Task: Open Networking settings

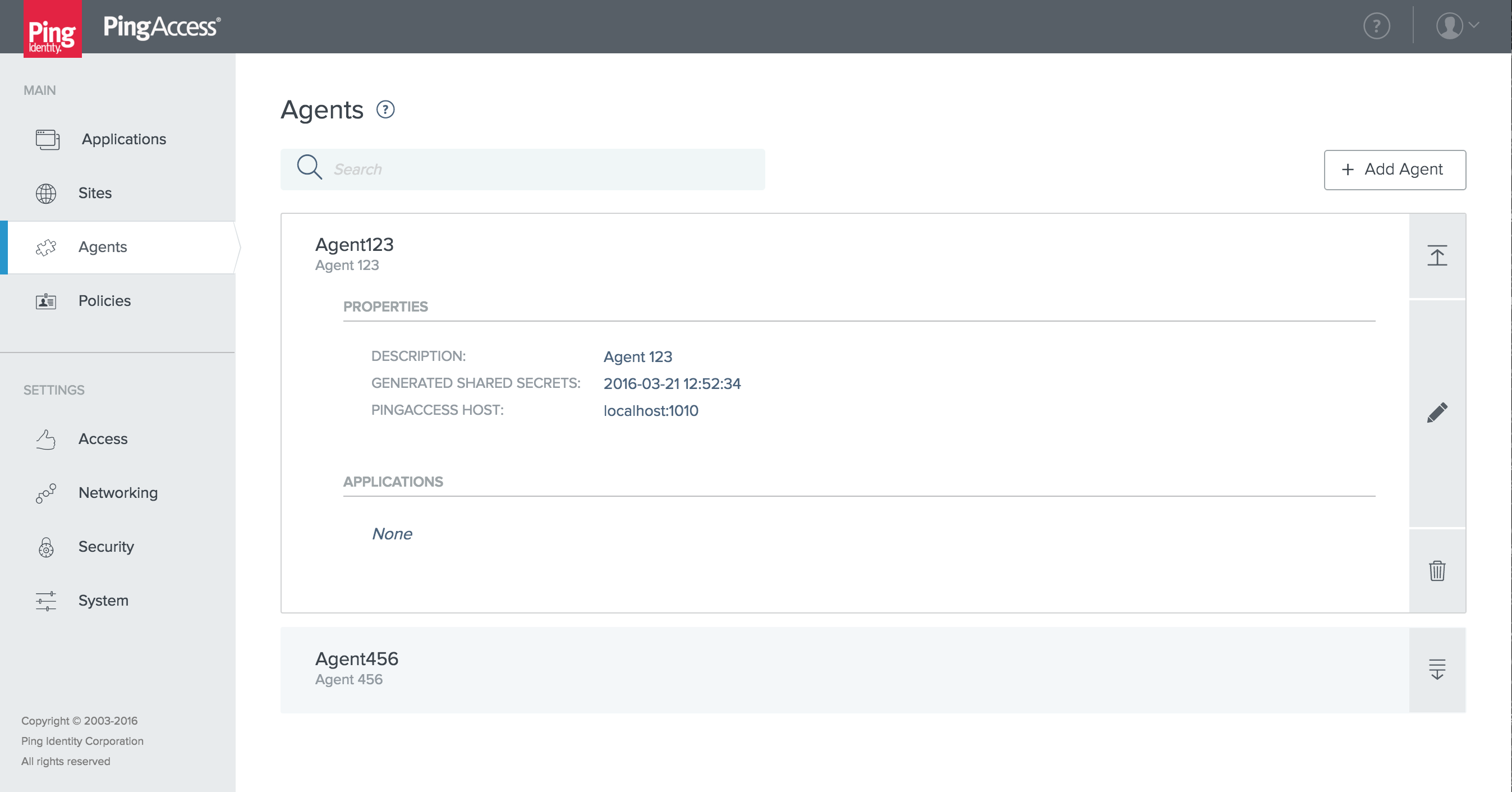Action: coord(117,493)
